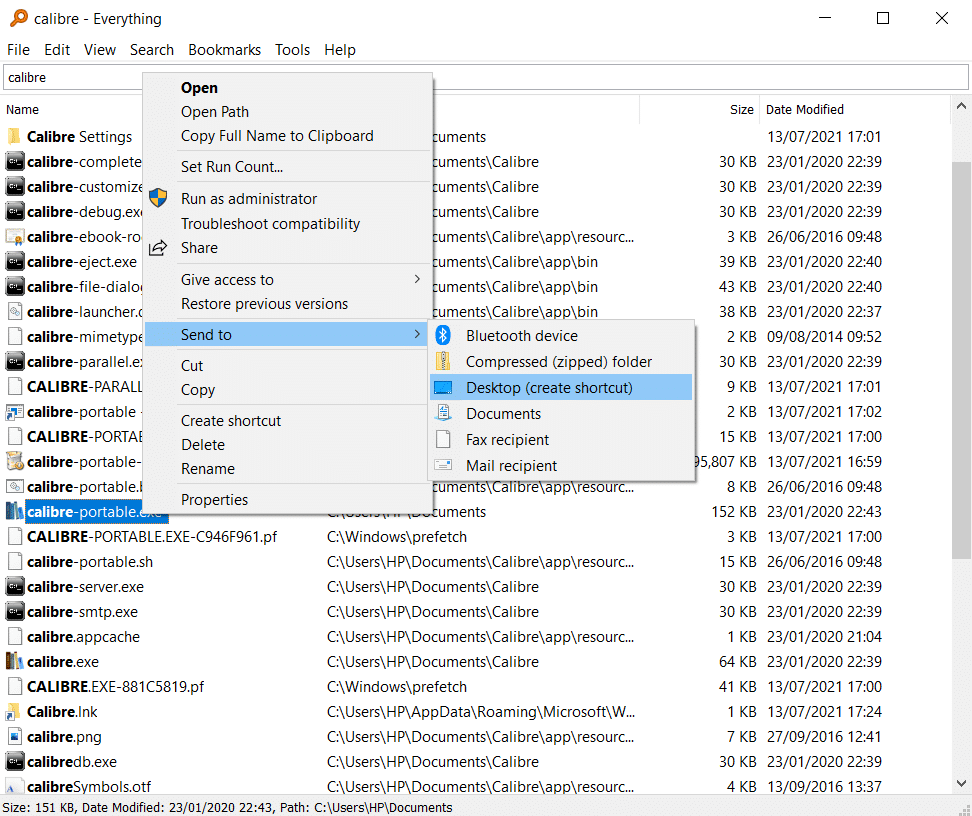Click the zipped folder icon
This screenshot has height=816, width=972.
point(443,361)
